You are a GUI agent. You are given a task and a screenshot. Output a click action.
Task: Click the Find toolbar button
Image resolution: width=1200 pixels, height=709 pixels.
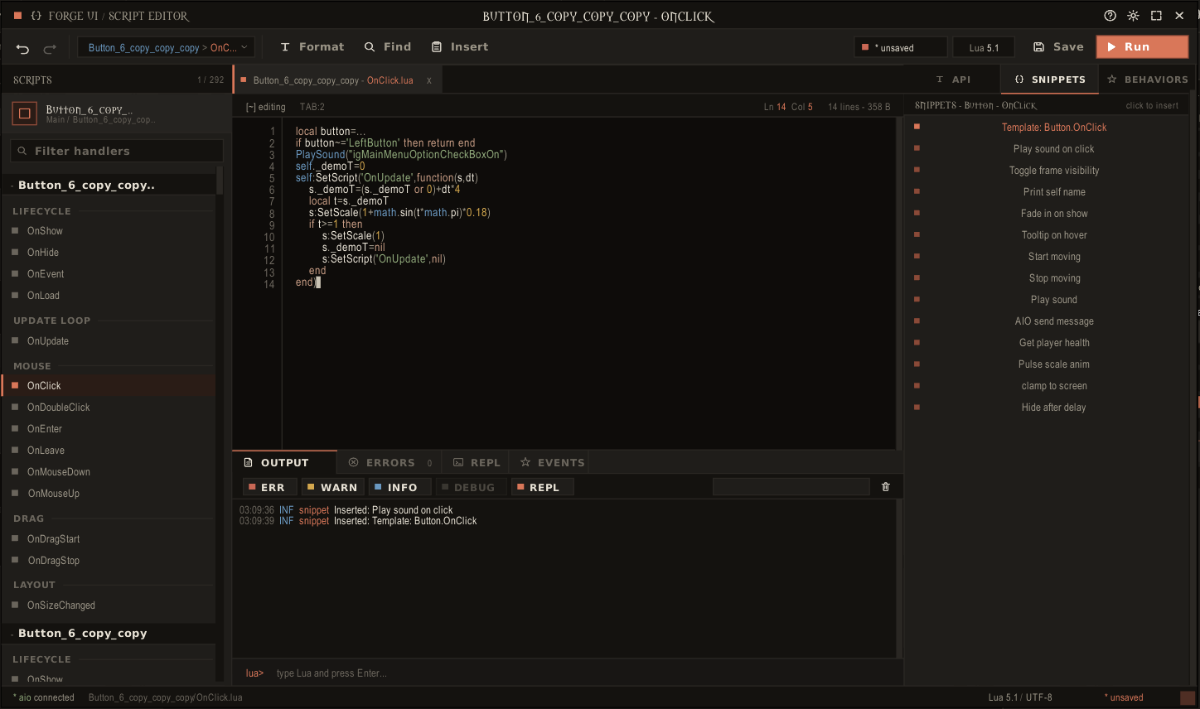(x=388, y=47)
